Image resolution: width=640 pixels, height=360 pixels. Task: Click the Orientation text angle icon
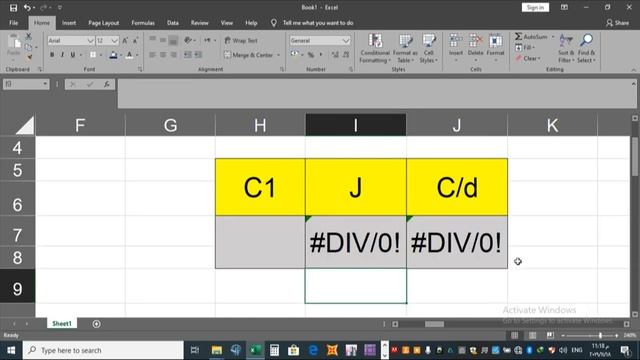[x=188, y=40]
